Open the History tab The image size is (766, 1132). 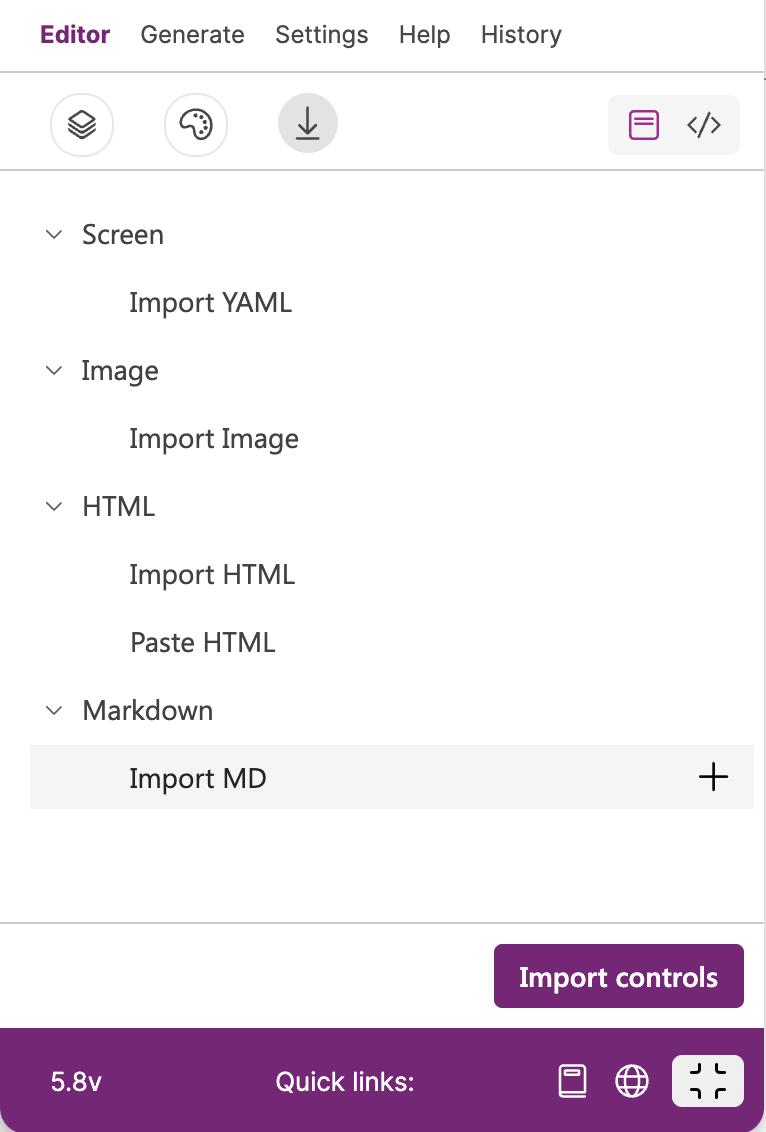pyautogui.click(x=521, y=35)
